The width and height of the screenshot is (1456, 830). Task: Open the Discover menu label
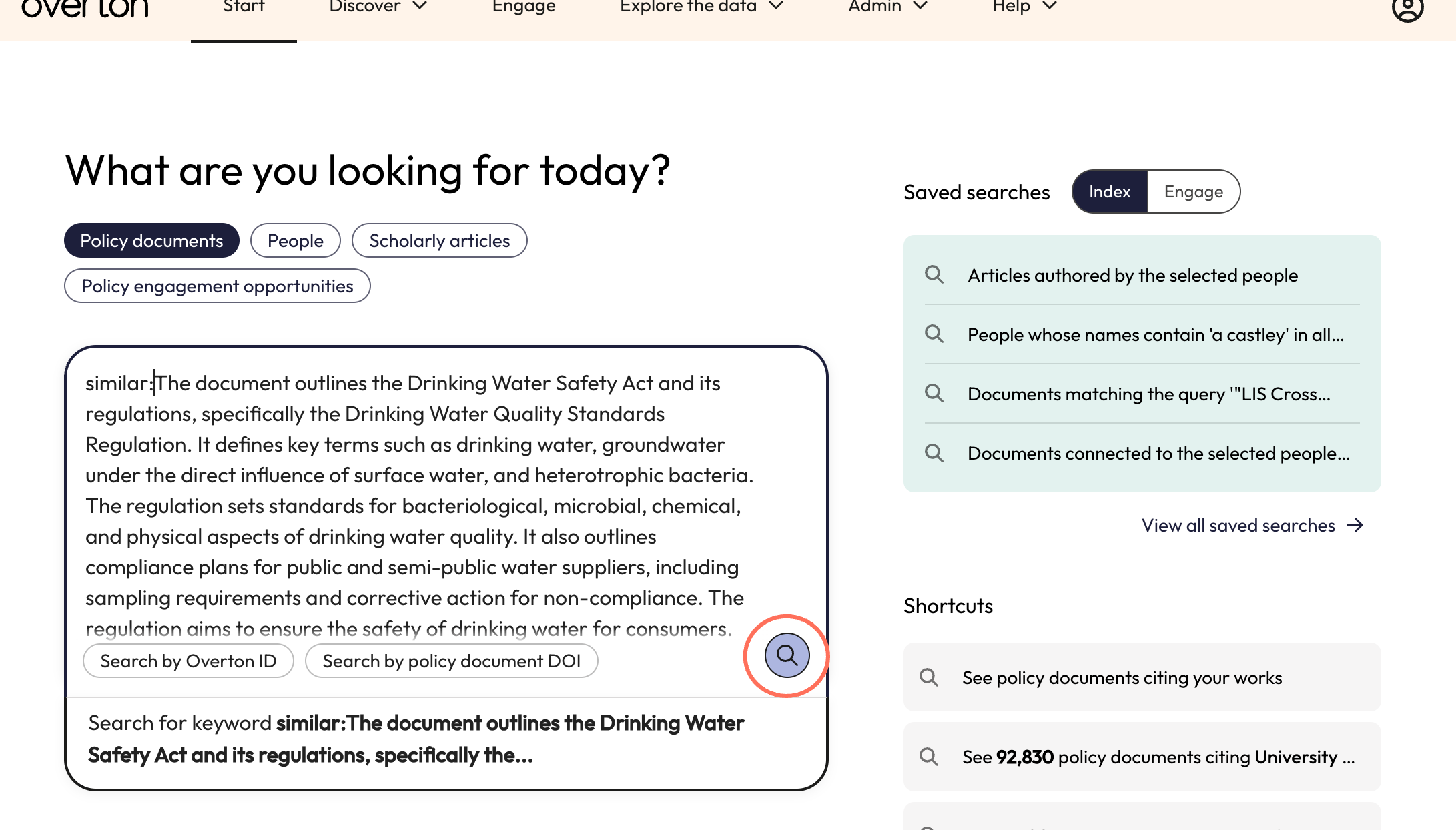[x=364, y=7]
